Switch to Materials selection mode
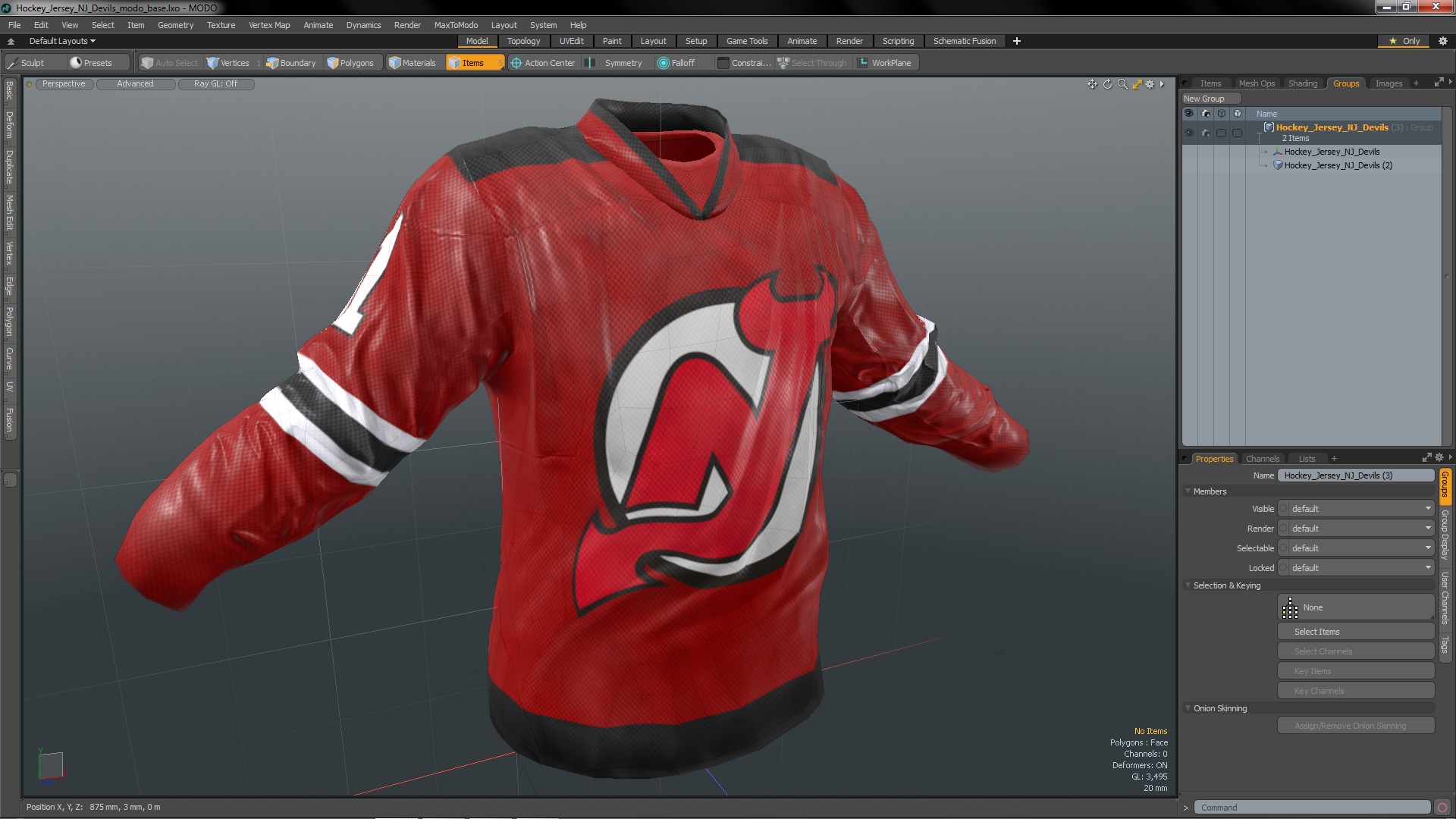 pyautogui.click(x=413, y=63)
